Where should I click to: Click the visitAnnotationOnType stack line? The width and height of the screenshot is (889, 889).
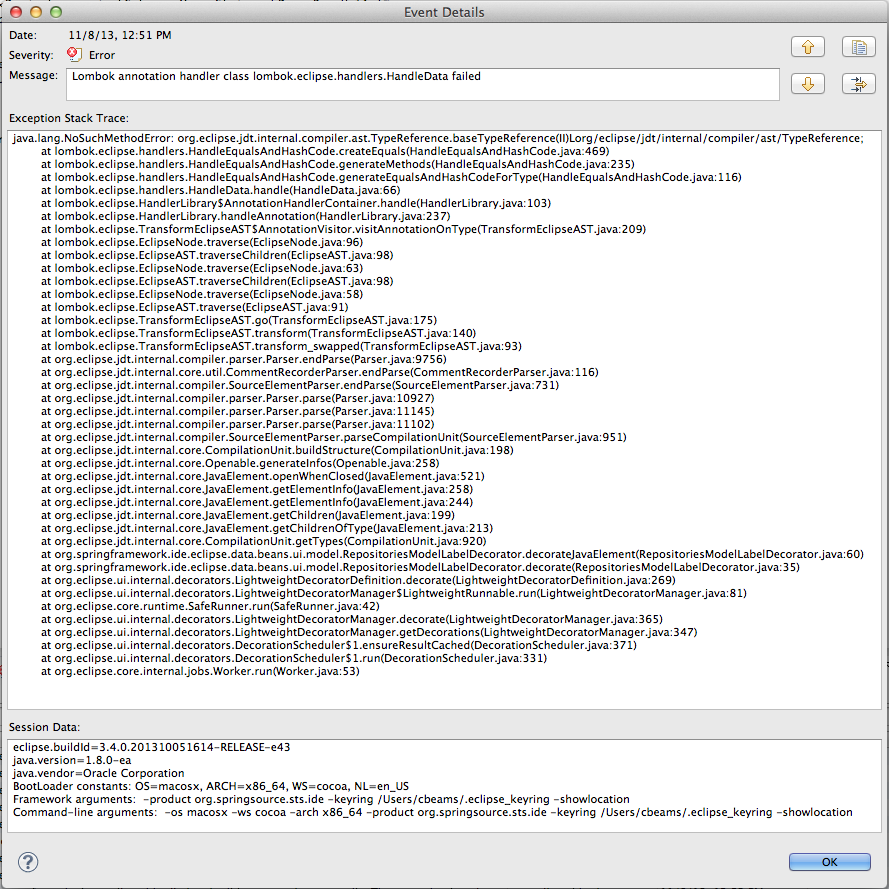tap(343, 230)
